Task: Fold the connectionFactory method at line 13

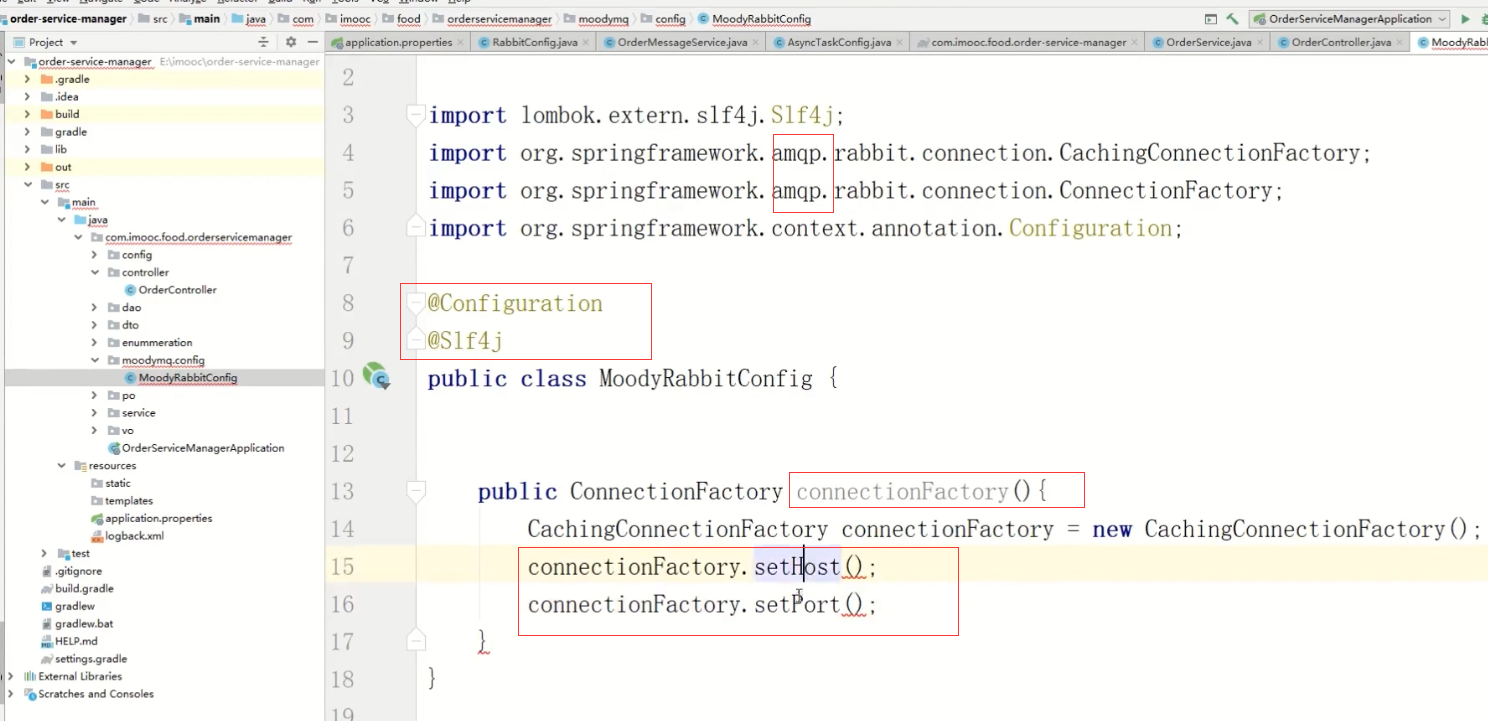Action: [416, 491]
